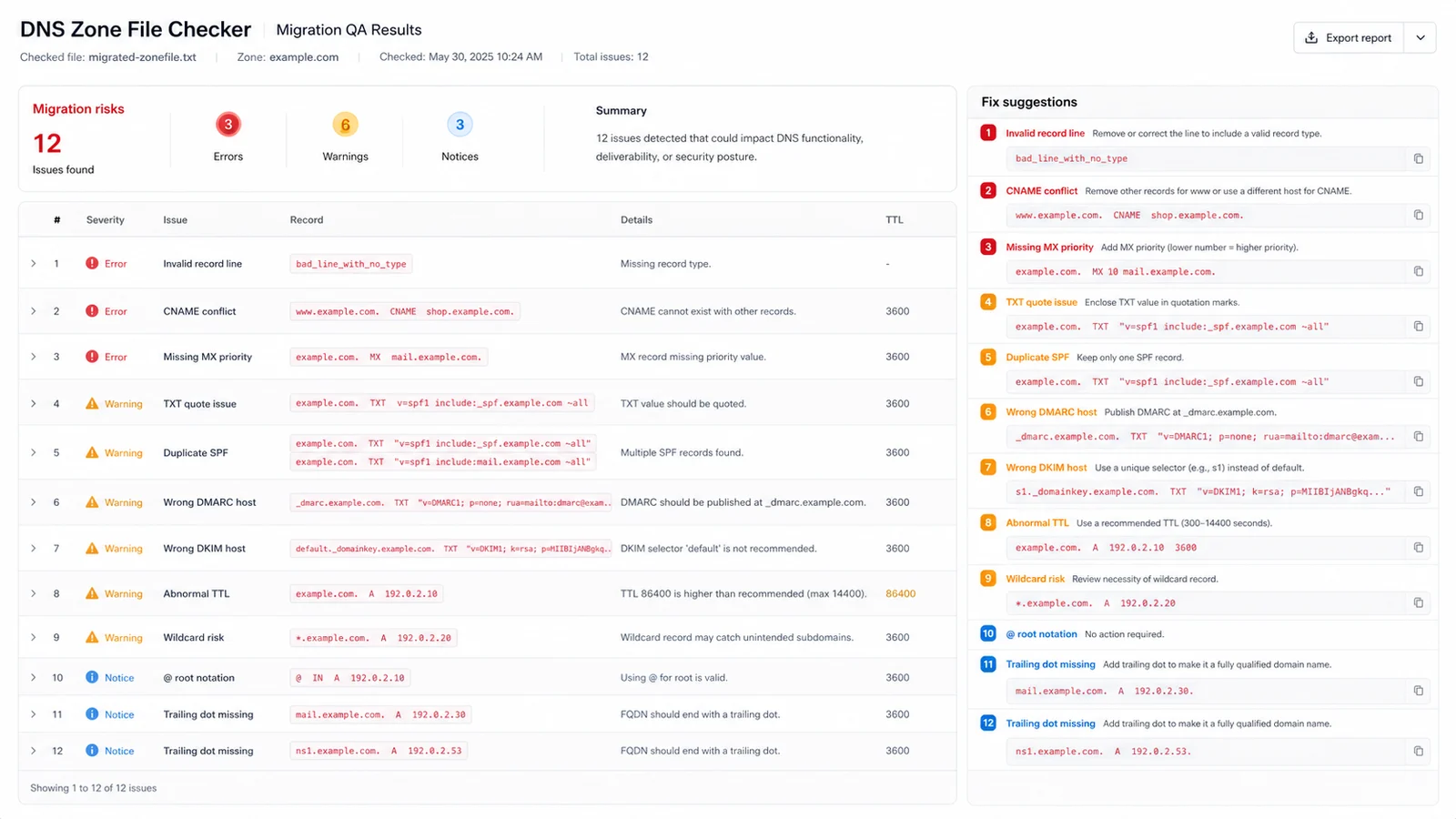Expand row 7 Wrong DKIM host
Screen dimensions: 1456x819
(x=34, y=548)
